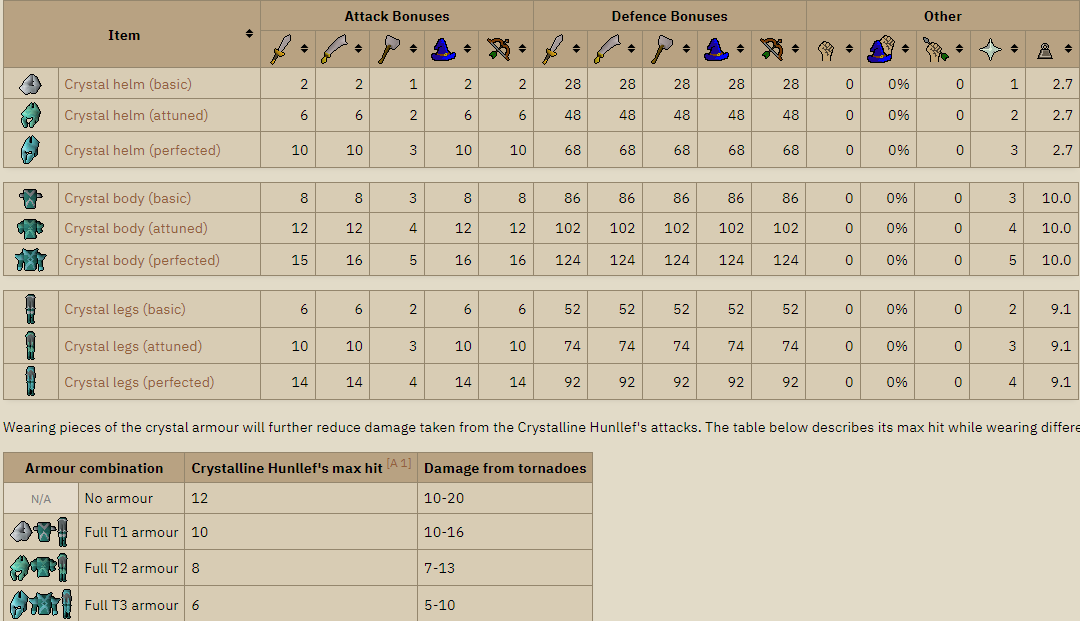Viewport: 1080px width, 621px height.
Task: Click the "Damage from tornadoes" header
Action: 505,468
